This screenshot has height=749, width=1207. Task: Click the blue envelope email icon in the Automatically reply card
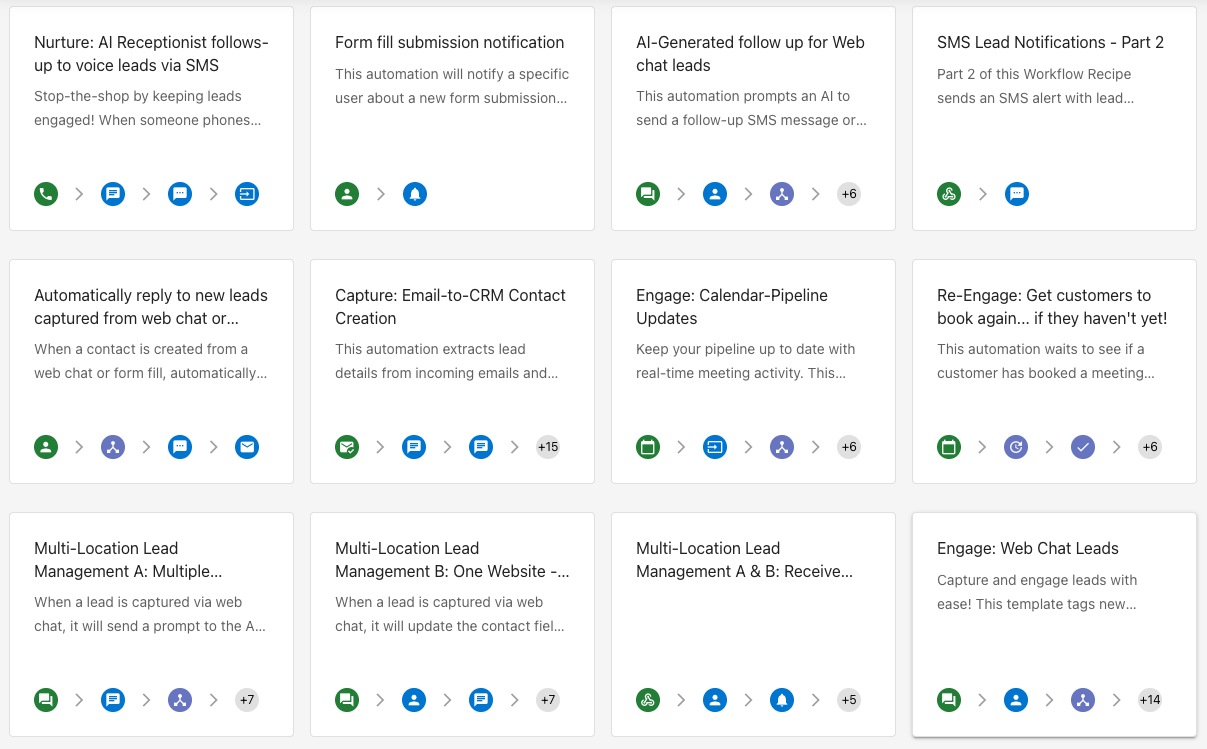pyautogui.click(x=247, y=447)
